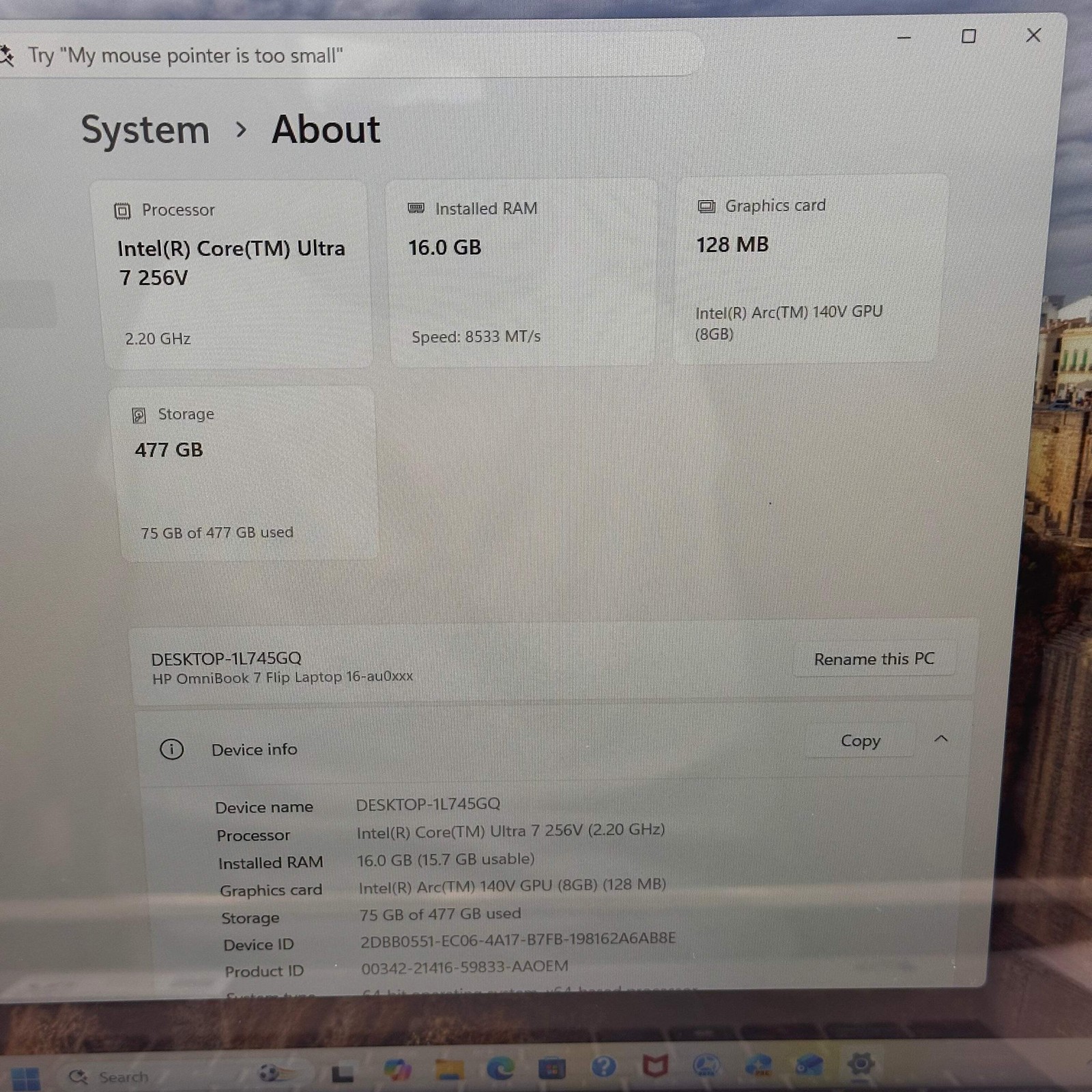Click '75 GB of 477 GB used' in the Storage card
The width and height of the screenshot is (1092, 1092).
point(217,532)
